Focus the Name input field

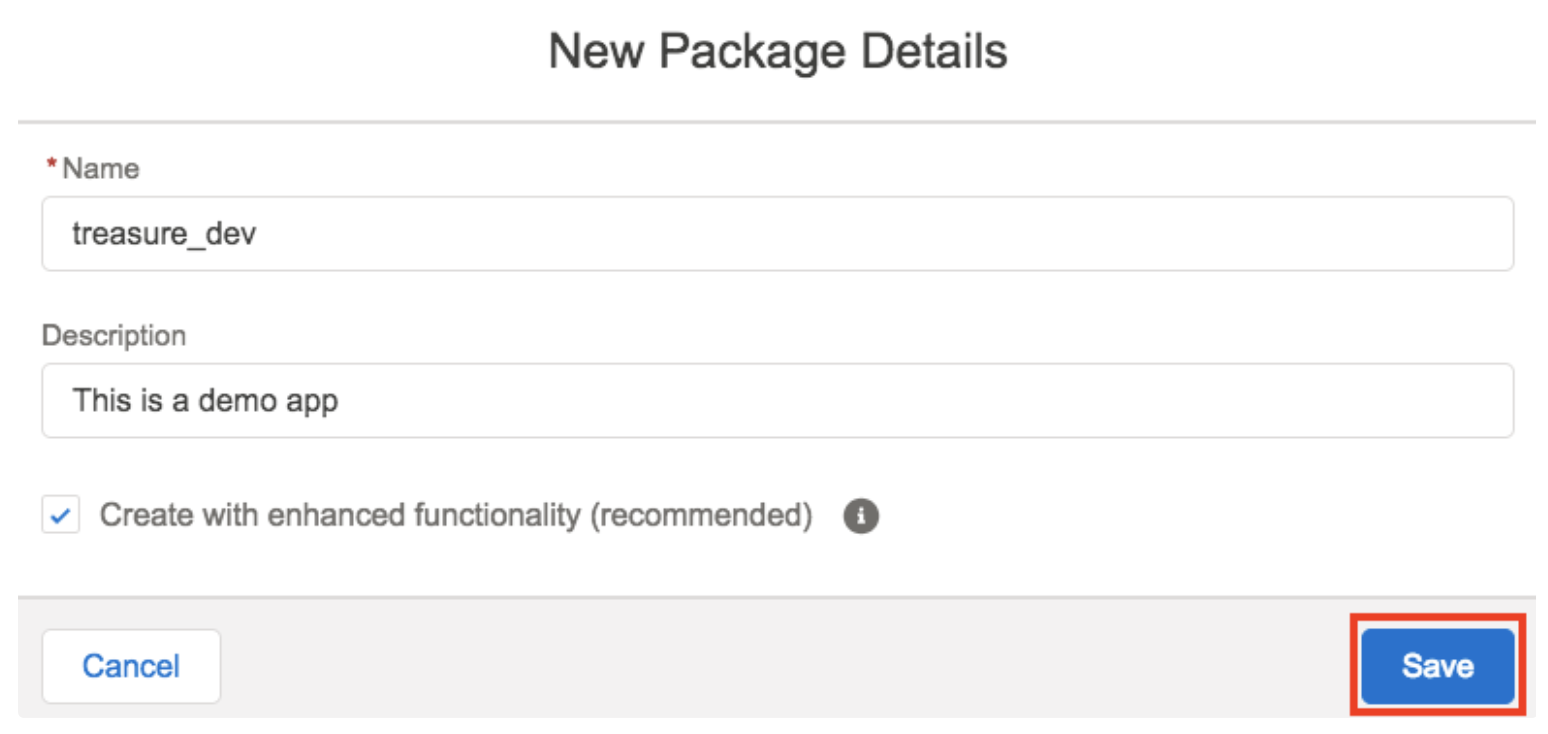pyautogui.click(x=777, y=233)
